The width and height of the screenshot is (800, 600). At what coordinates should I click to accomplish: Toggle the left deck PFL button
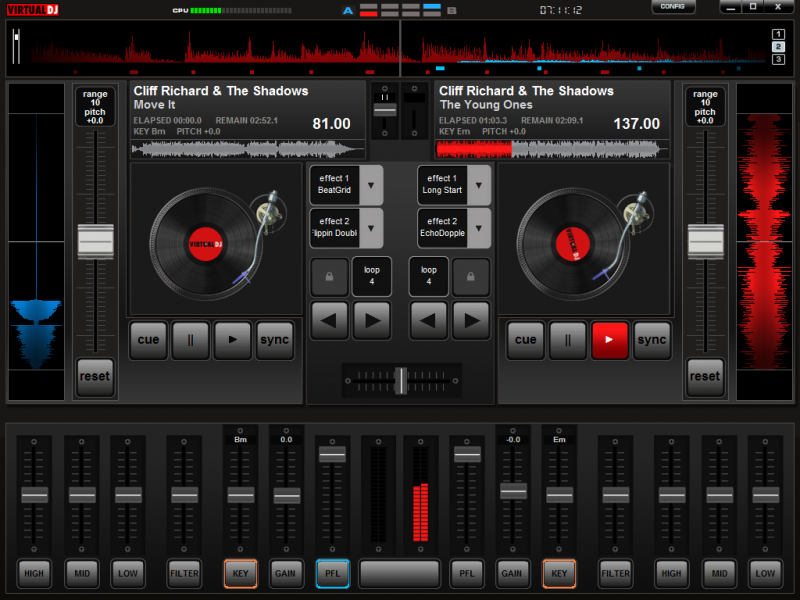(332, 573)
